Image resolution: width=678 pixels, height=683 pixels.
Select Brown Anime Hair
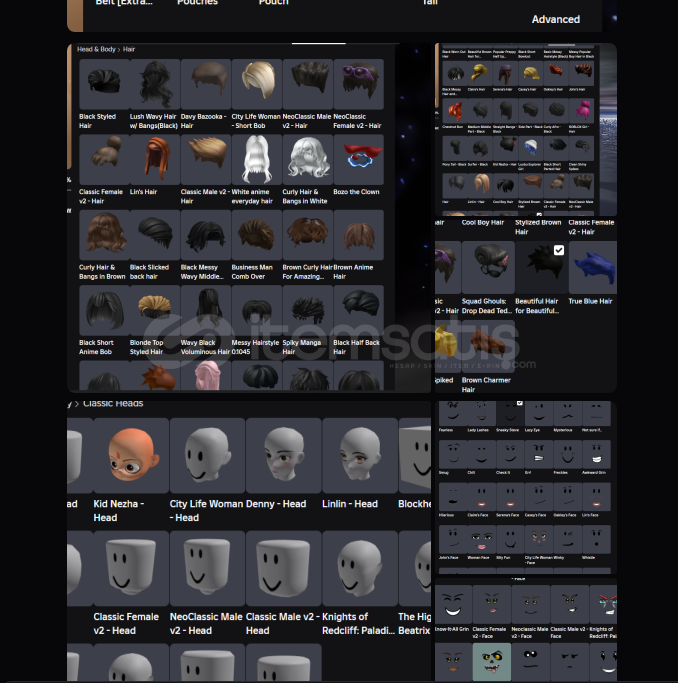[359, 235]
